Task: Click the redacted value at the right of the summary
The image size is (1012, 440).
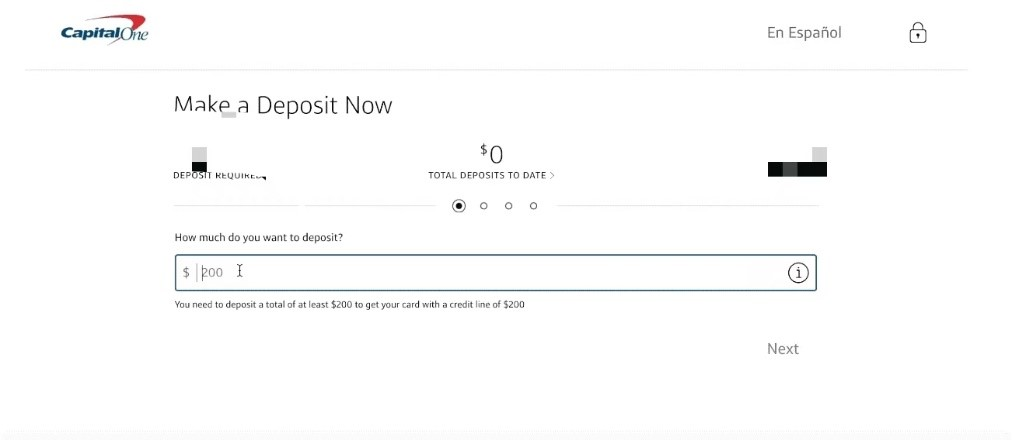Action: (x=797, y=167)
